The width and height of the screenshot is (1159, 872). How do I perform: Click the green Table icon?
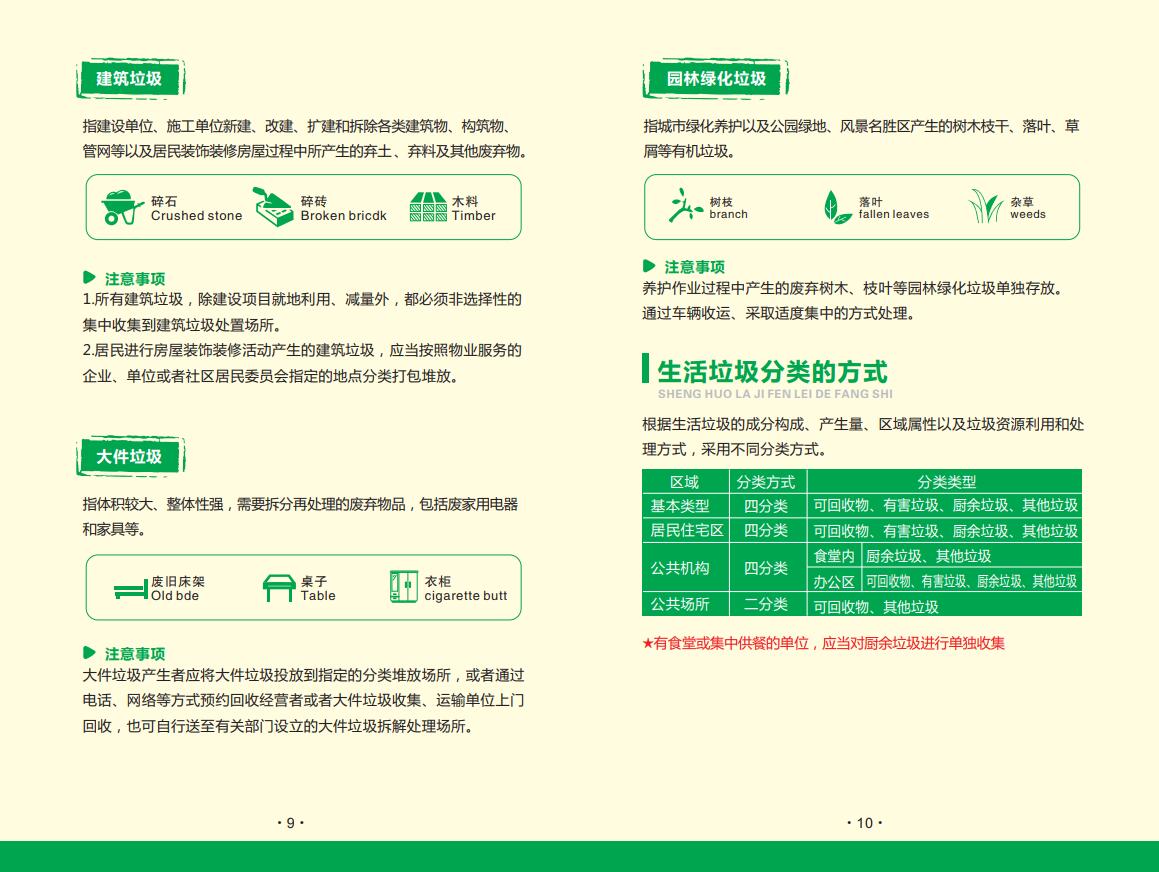coord(279,589)
